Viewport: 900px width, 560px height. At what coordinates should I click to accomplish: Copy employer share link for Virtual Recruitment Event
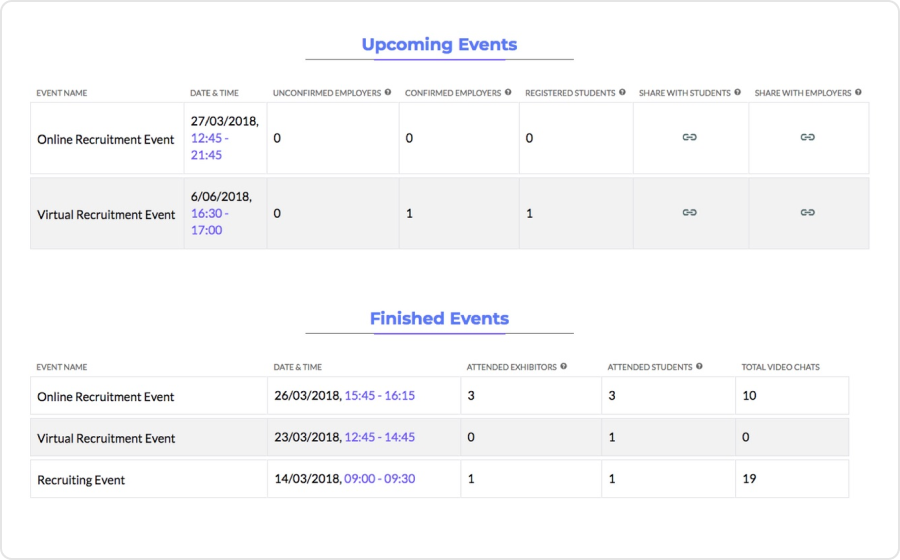click(x=808, y=212)
